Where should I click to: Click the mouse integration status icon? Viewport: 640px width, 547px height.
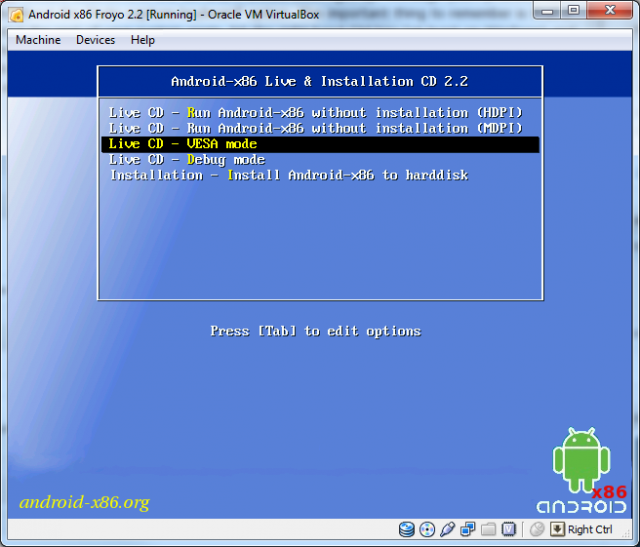point(537,529)
